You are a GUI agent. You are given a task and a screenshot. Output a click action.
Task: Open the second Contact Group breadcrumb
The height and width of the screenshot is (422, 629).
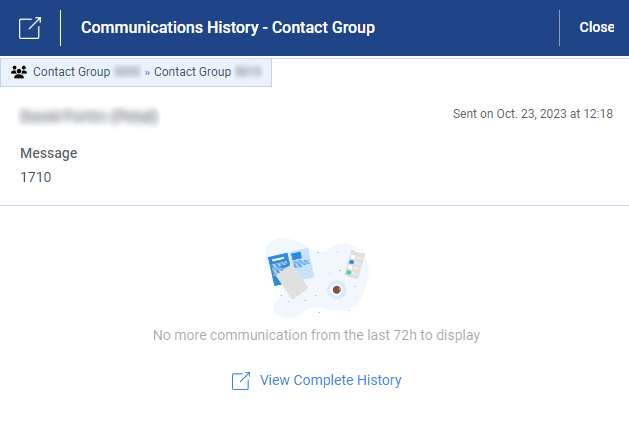(x=193, y=72)
